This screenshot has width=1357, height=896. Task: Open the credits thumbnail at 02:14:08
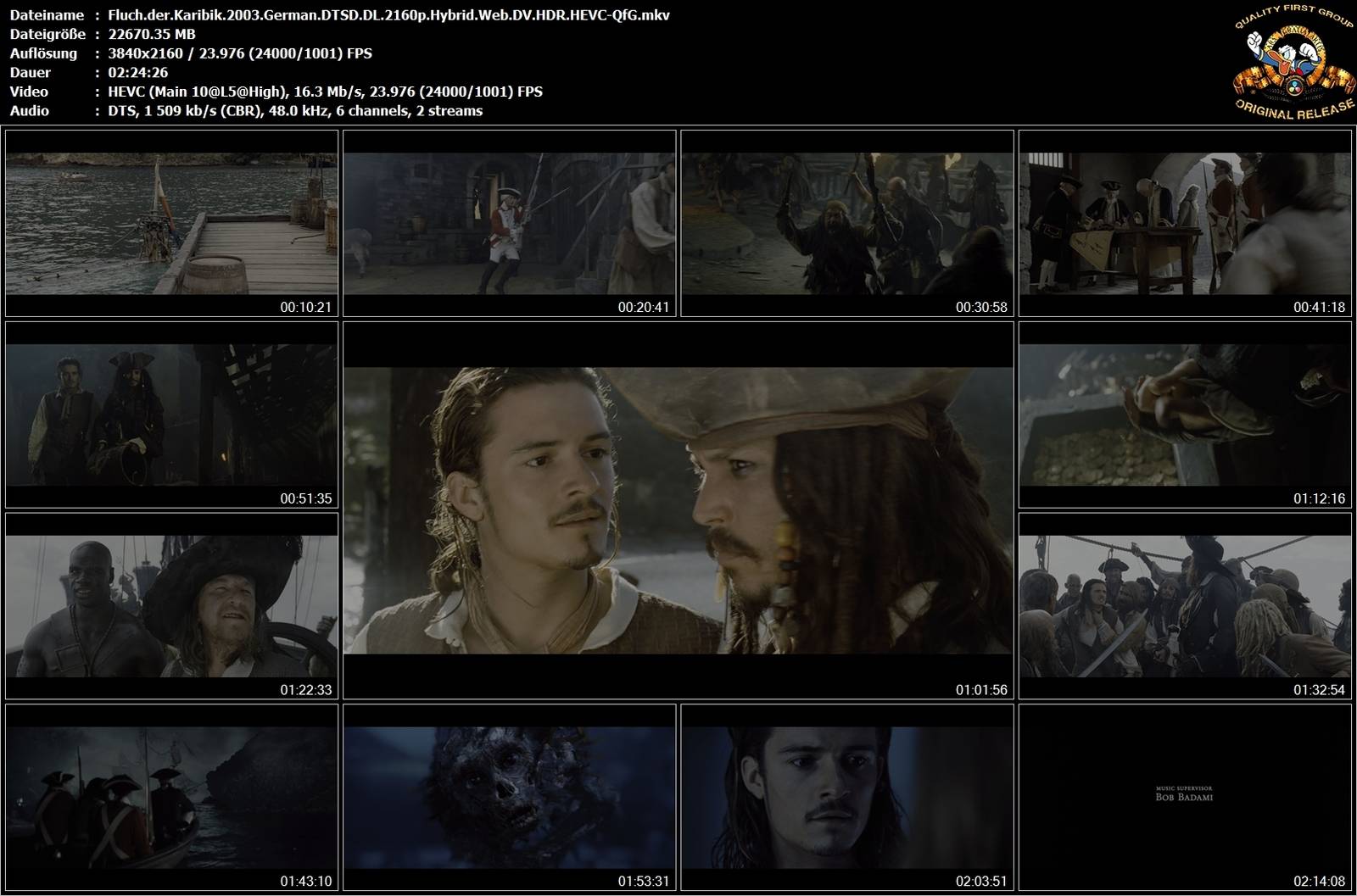[x=1185, y=797]
